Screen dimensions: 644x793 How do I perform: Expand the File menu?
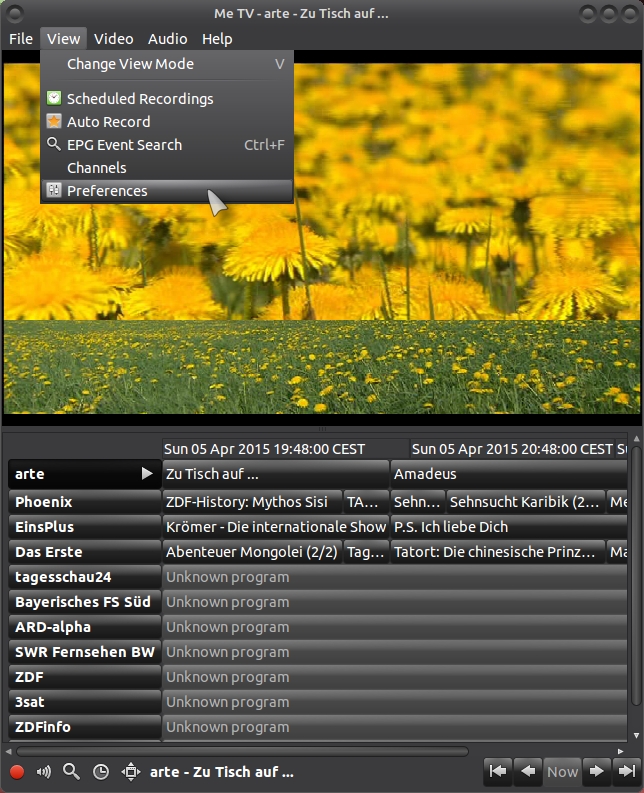pyautogui.click(x=21, y=39)
